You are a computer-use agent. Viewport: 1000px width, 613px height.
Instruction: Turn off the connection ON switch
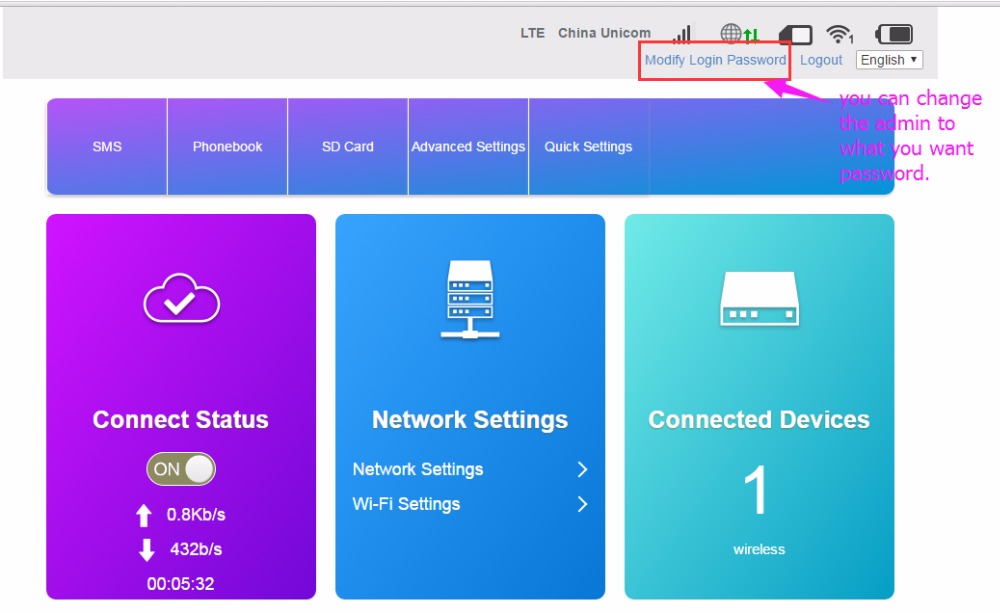181,469
